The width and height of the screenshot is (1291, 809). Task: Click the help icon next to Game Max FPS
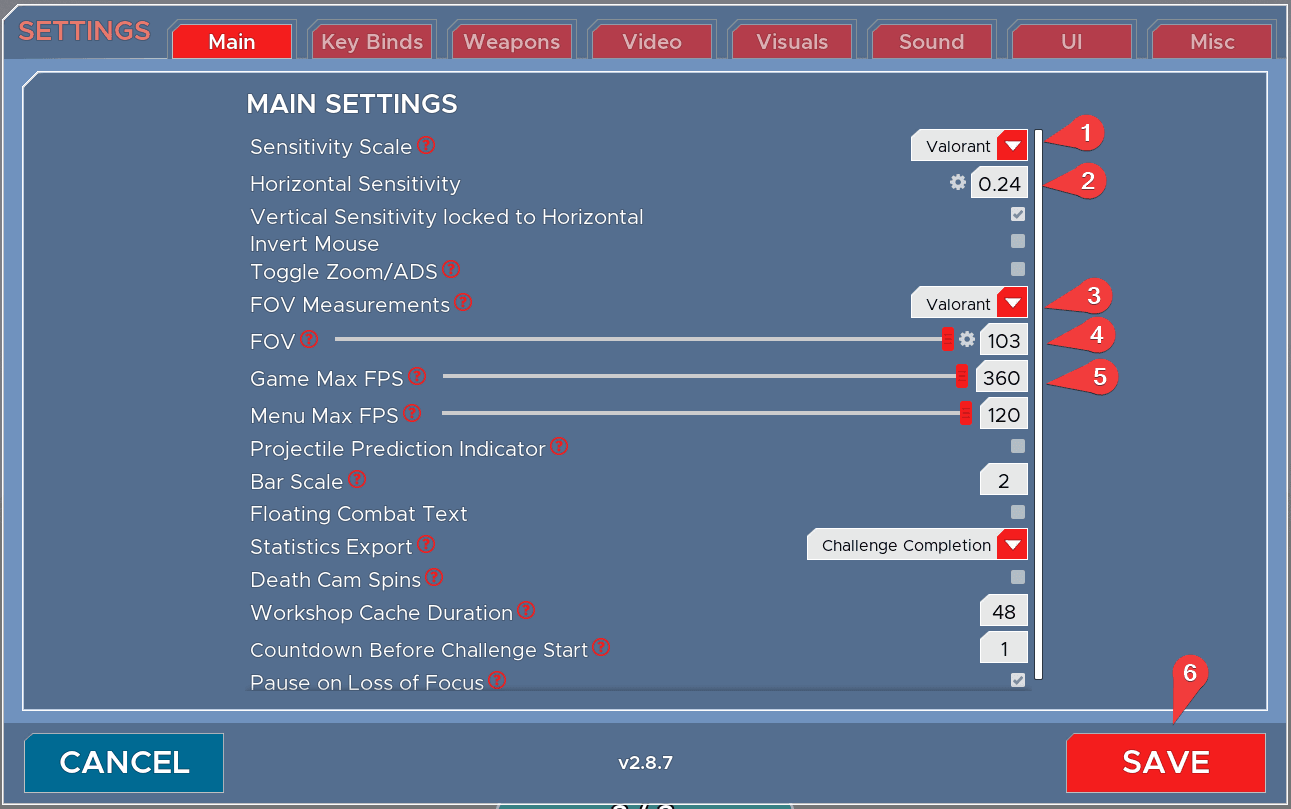point(417,377)
